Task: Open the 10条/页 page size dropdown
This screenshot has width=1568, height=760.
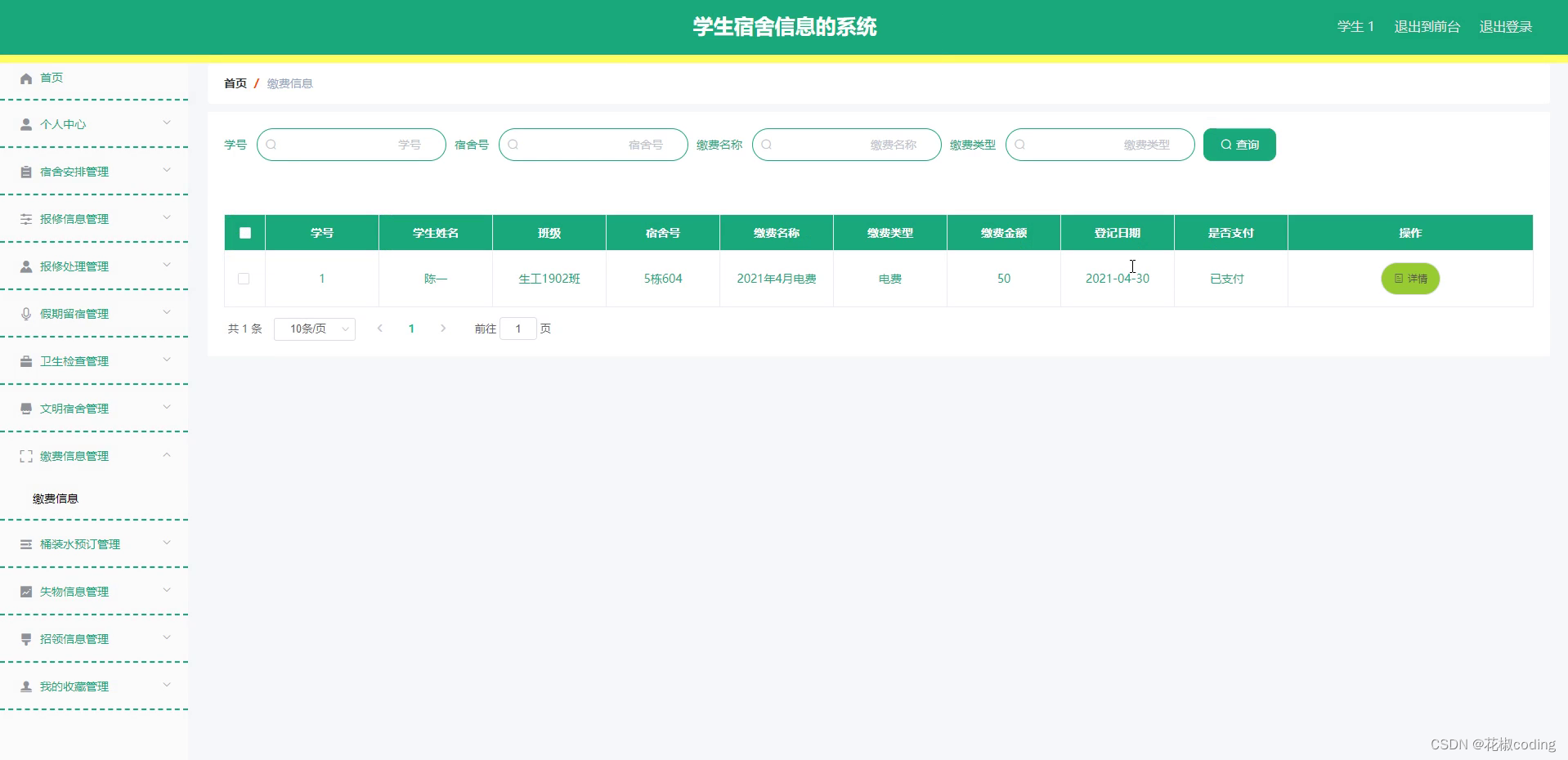Action: pos(314,329)
